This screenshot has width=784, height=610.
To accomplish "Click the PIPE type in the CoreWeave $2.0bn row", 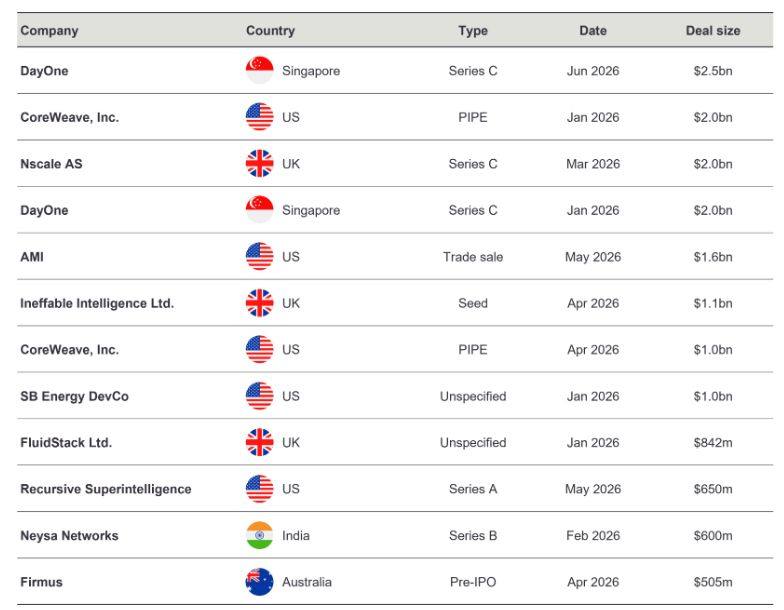I will (472, 117).
